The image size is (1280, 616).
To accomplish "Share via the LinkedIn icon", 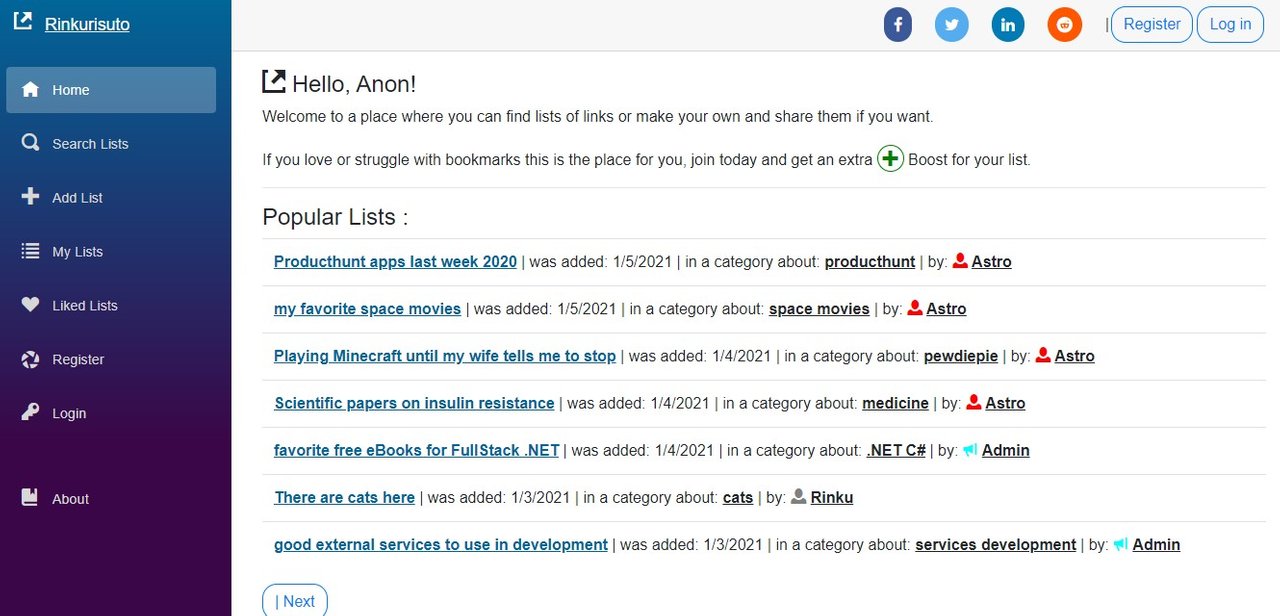I will pos(1008,25).
